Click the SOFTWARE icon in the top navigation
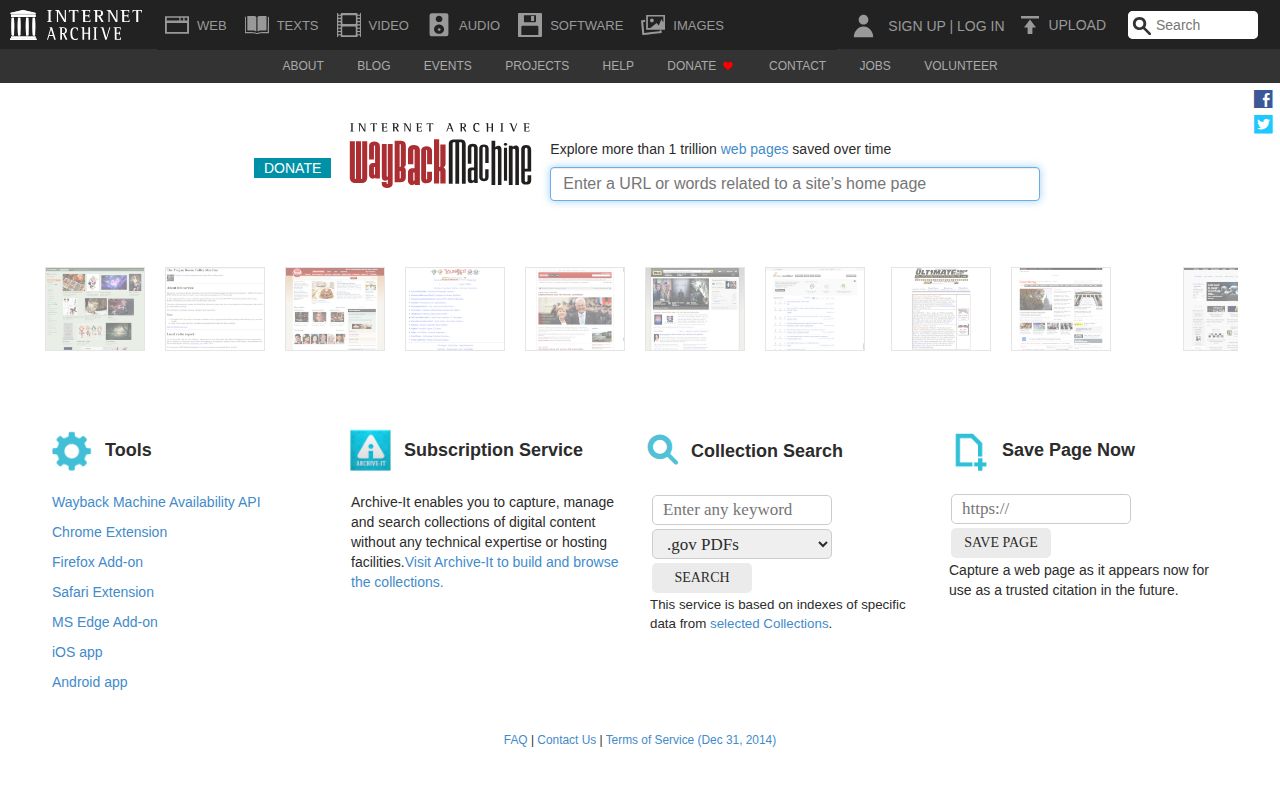The height and width of the screenshot is (800, 1280). pyautogui.click(x=528, y=24)
